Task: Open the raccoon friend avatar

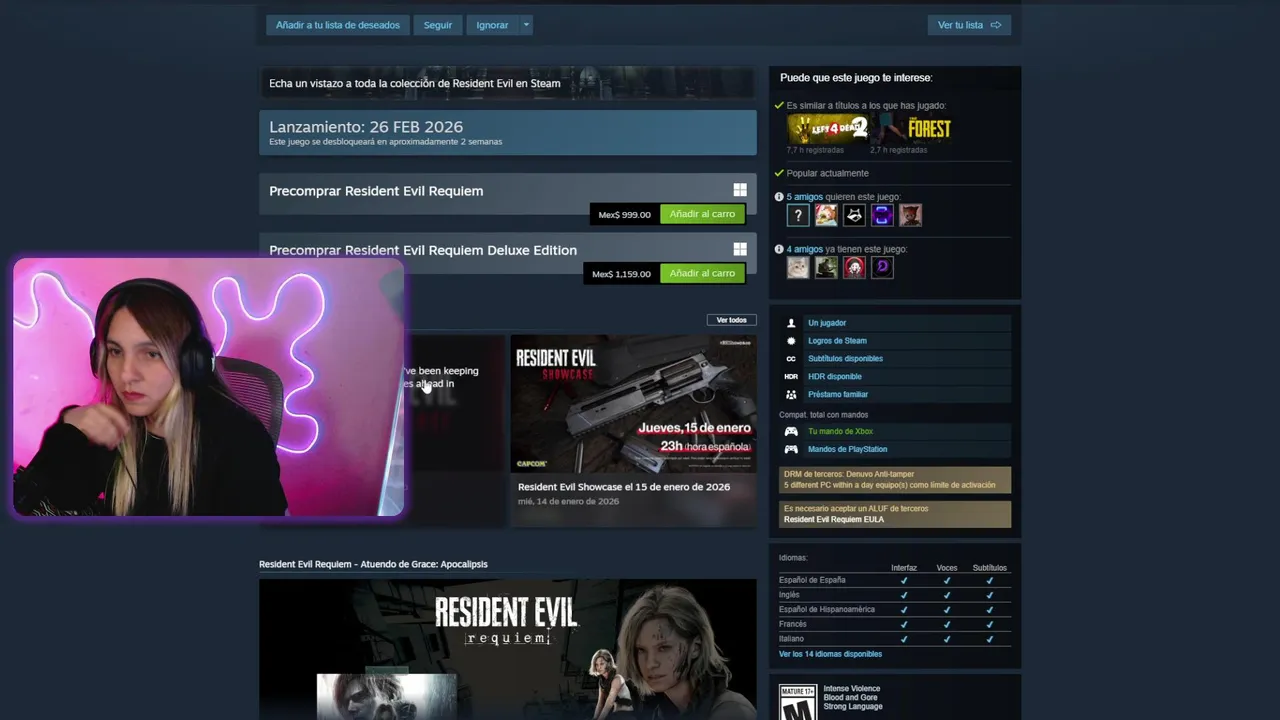Action: click(x=854, y=215)
